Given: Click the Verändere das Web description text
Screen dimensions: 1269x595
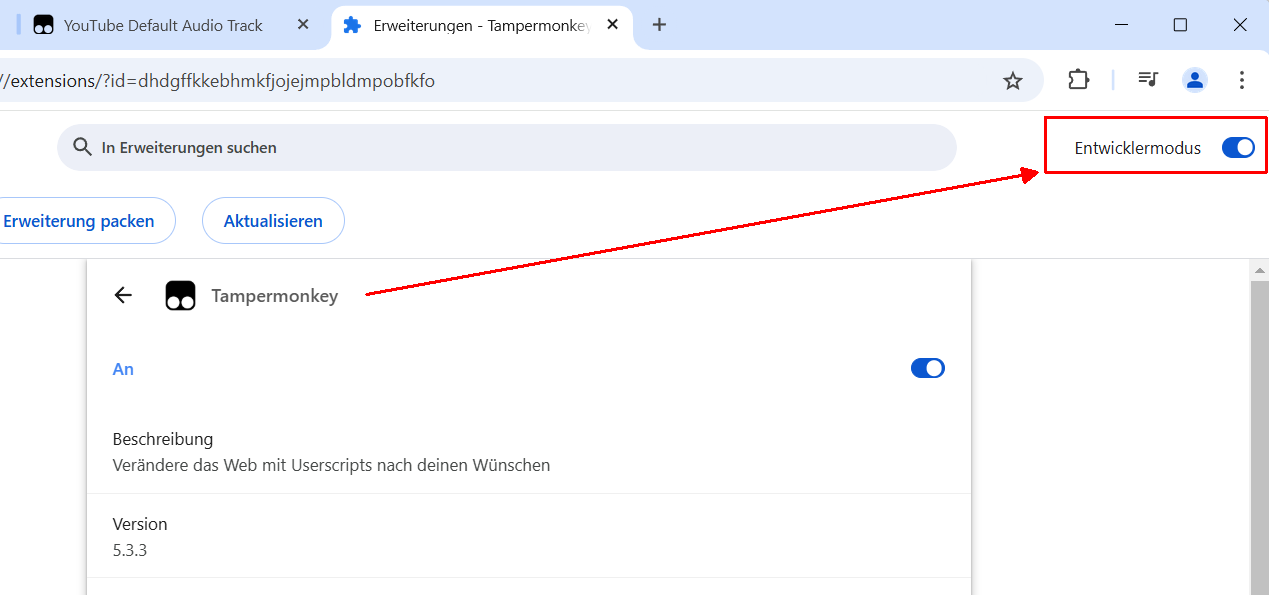Looking at the screenshot, I should pyautogui.click(x=331, y=465).
